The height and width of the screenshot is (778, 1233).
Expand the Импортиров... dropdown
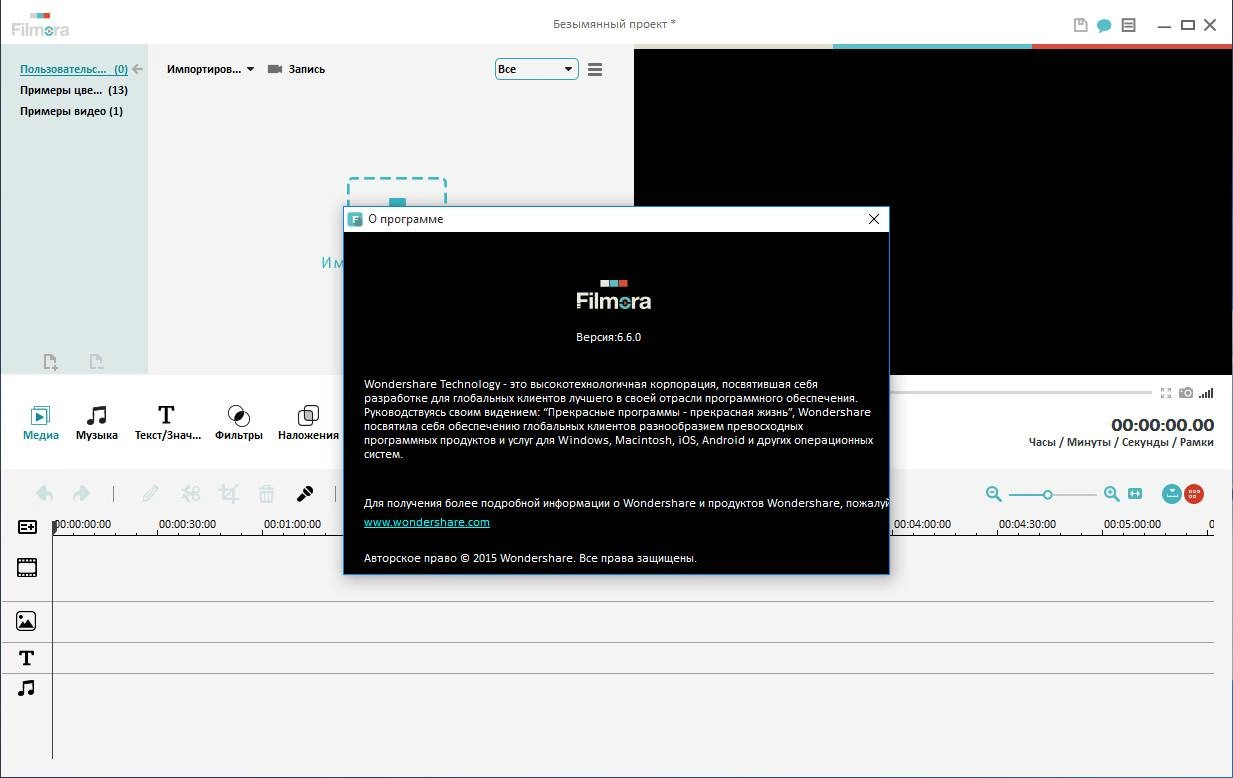point(211,69)
